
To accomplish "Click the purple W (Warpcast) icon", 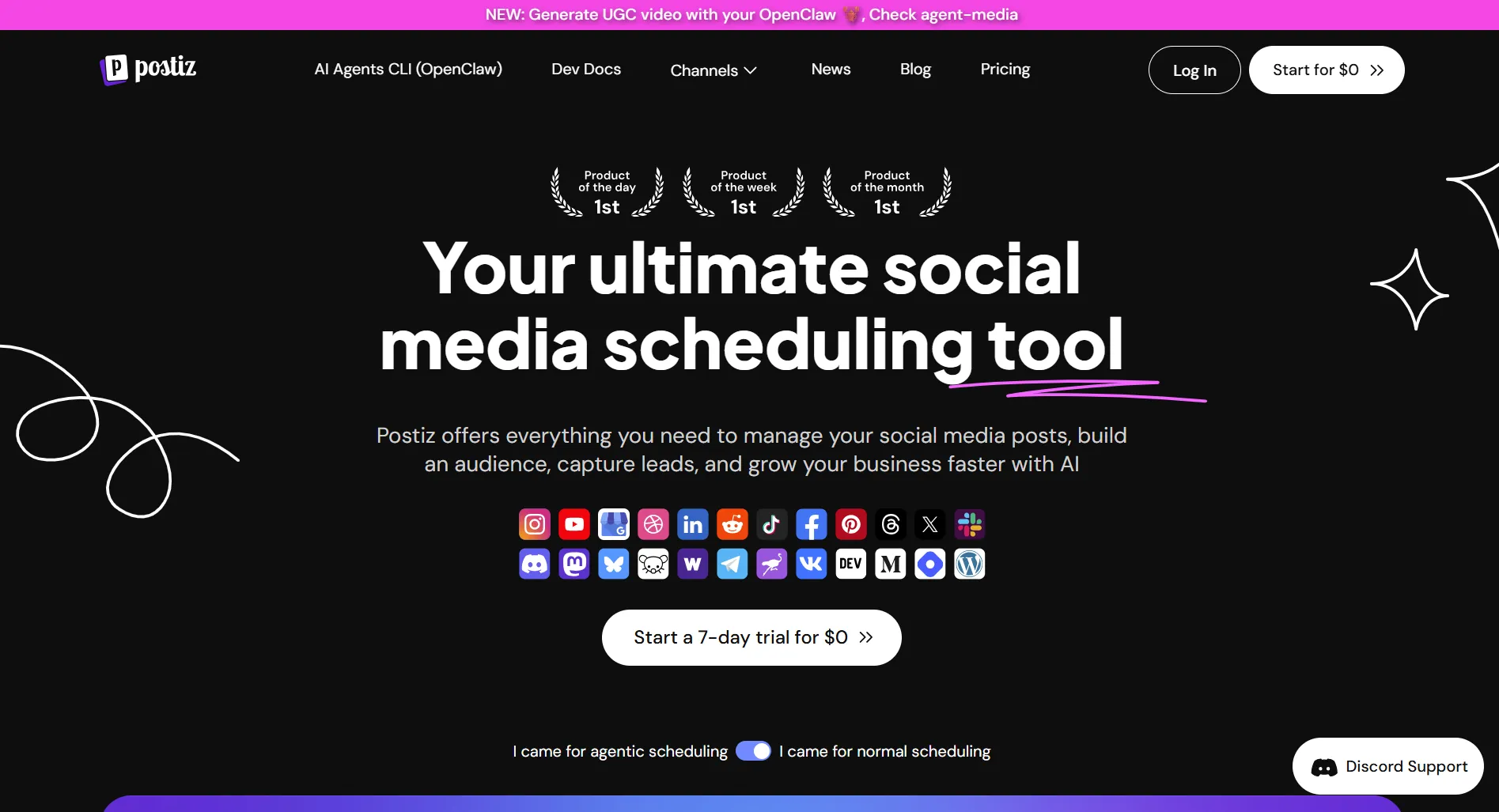I will point(693,564).
